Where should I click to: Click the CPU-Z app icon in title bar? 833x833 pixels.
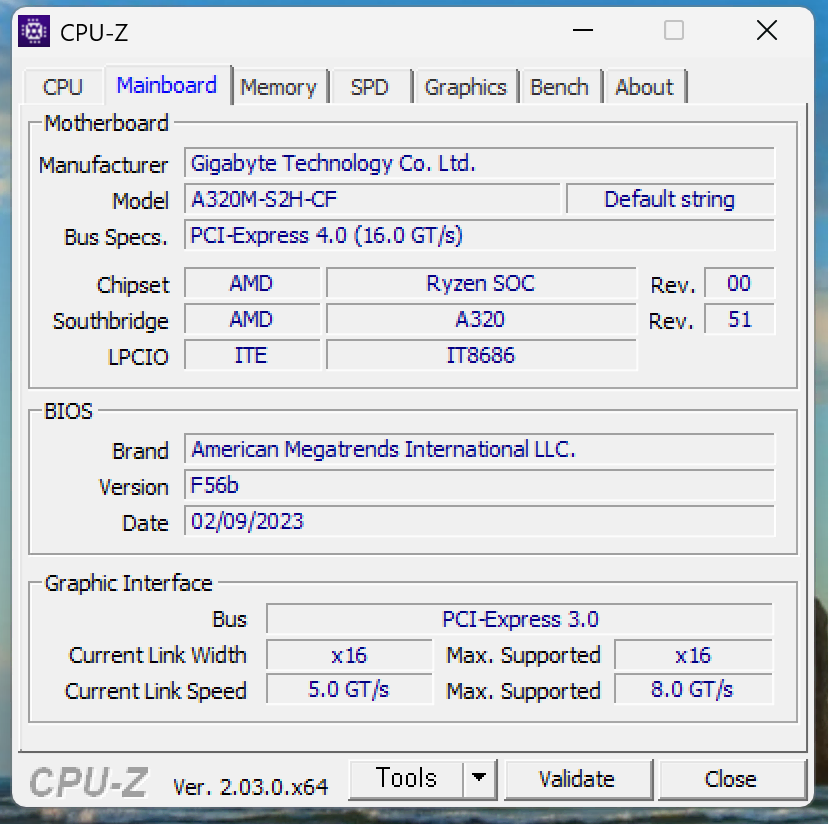pos(34,31)
